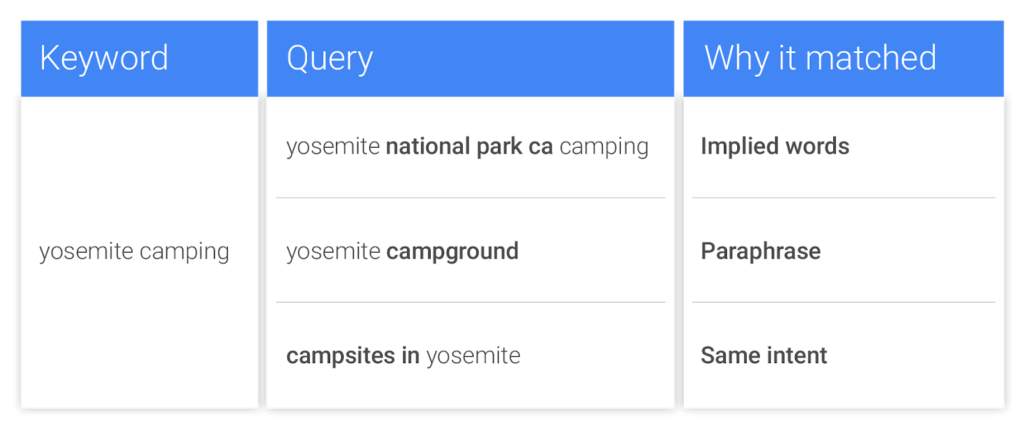This screenshot has width=1024, height=431.
Task: Select the Paraphrase match reason
Action: pos(760,251)
